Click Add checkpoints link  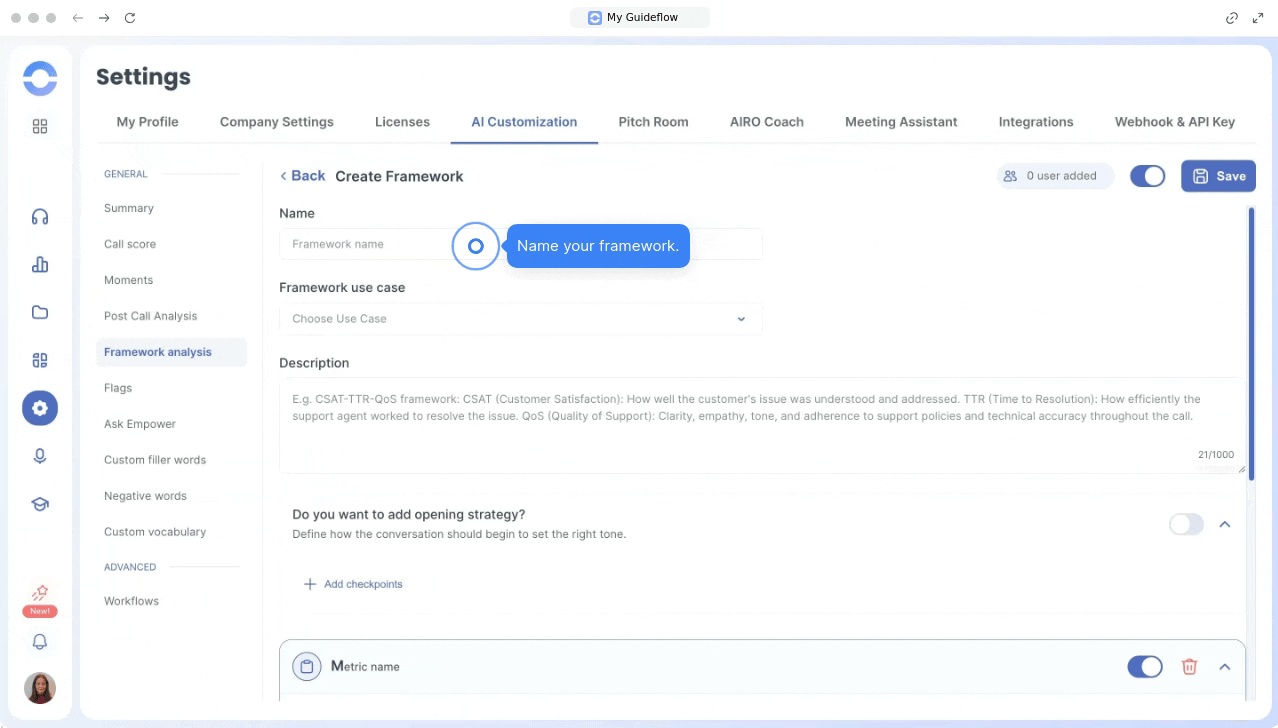pyautogui.click(x=353, y=584)
